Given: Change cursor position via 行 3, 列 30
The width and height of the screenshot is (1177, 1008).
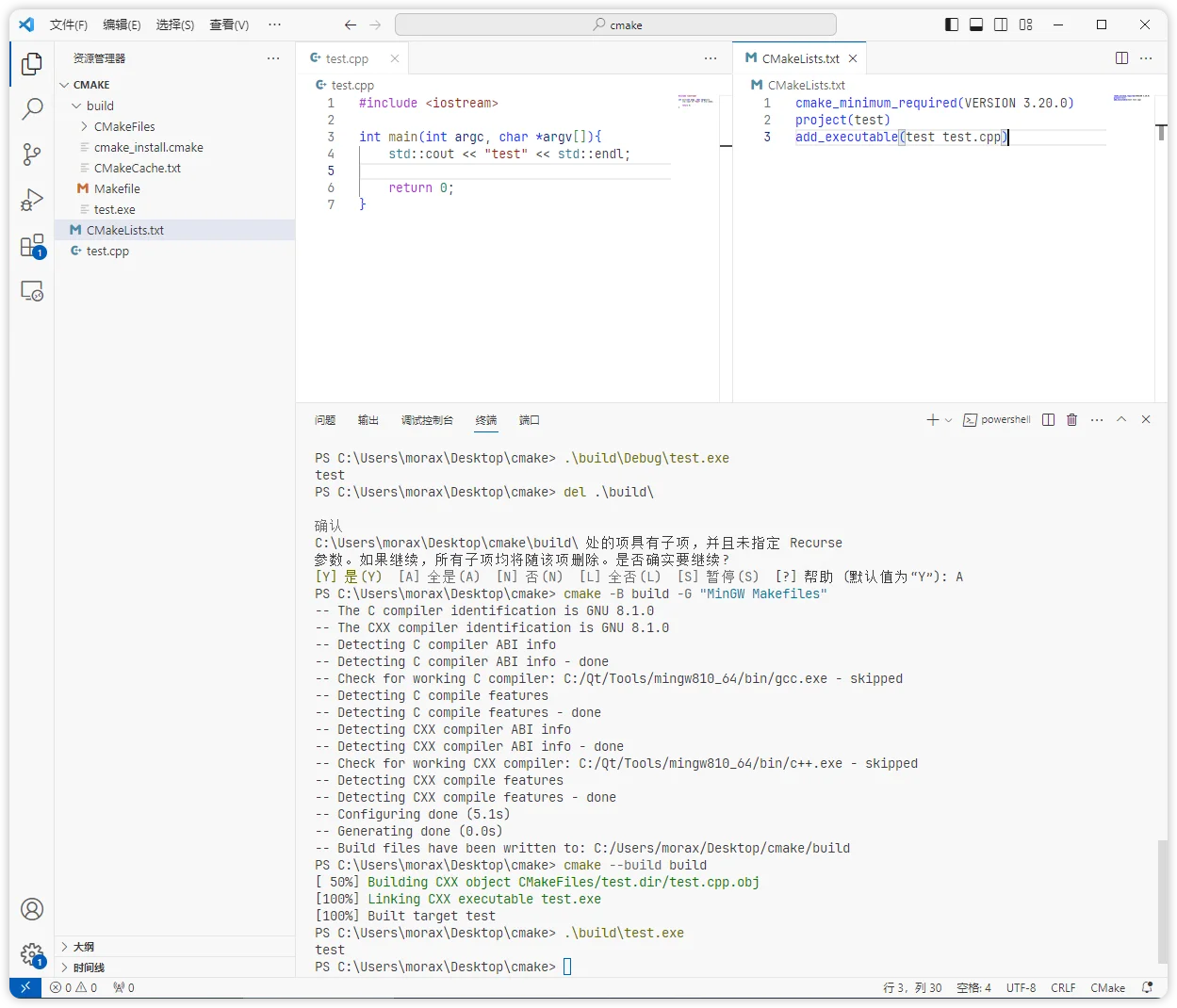Looking at the screenshot, I should tap(912, 987).
